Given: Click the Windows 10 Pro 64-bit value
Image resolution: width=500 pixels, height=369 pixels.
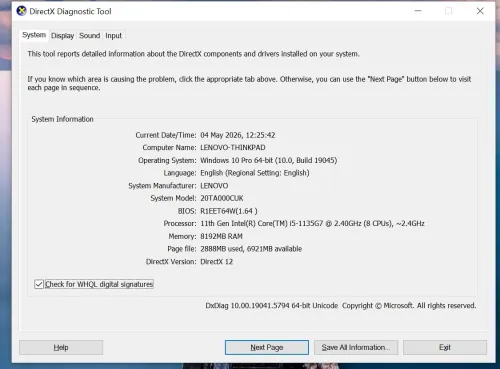Looking at the screenshot, I should 269,160.
